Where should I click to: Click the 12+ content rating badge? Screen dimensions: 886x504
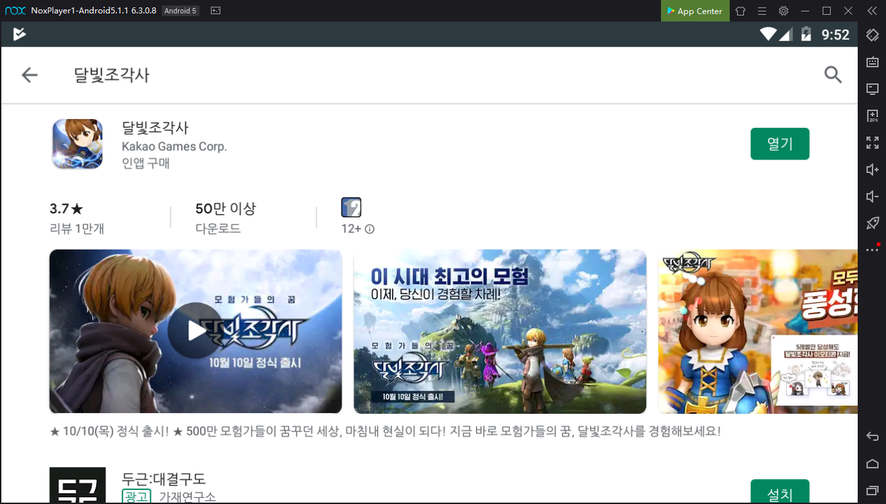pos(351,207)
